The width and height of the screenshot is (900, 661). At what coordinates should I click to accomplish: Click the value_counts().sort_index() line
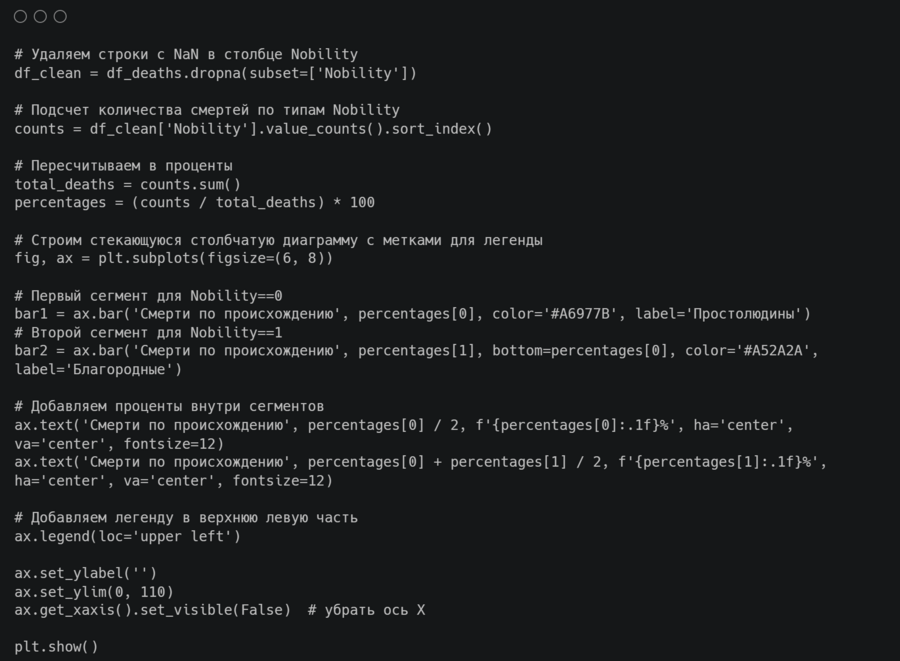point(253,129)
